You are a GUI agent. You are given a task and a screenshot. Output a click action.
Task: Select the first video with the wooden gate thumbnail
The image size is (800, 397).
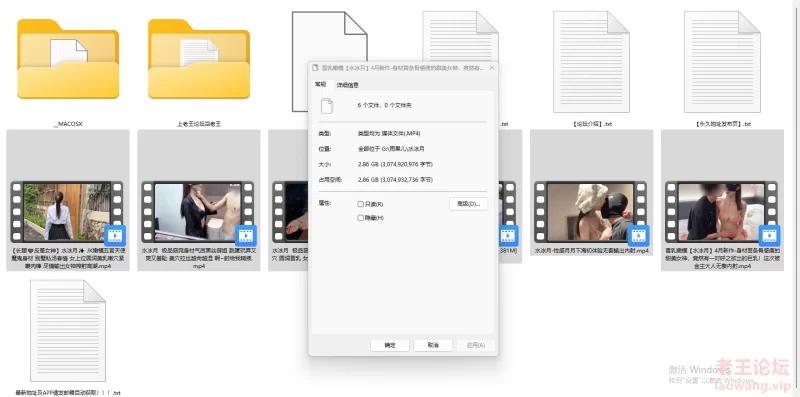[68, 200]
